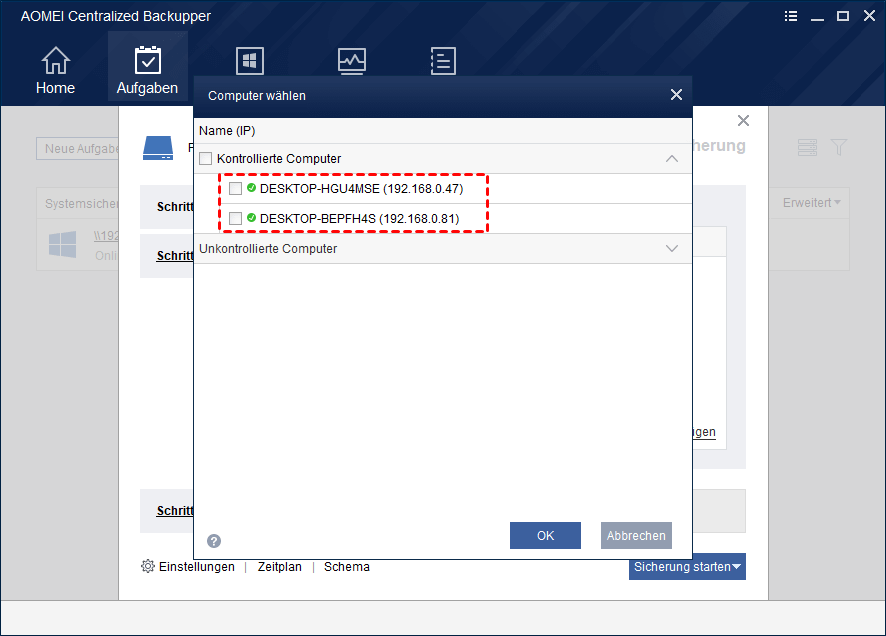Screen dimensions: 886x636
Task: Open the Home tab
Action: (55, 70)
